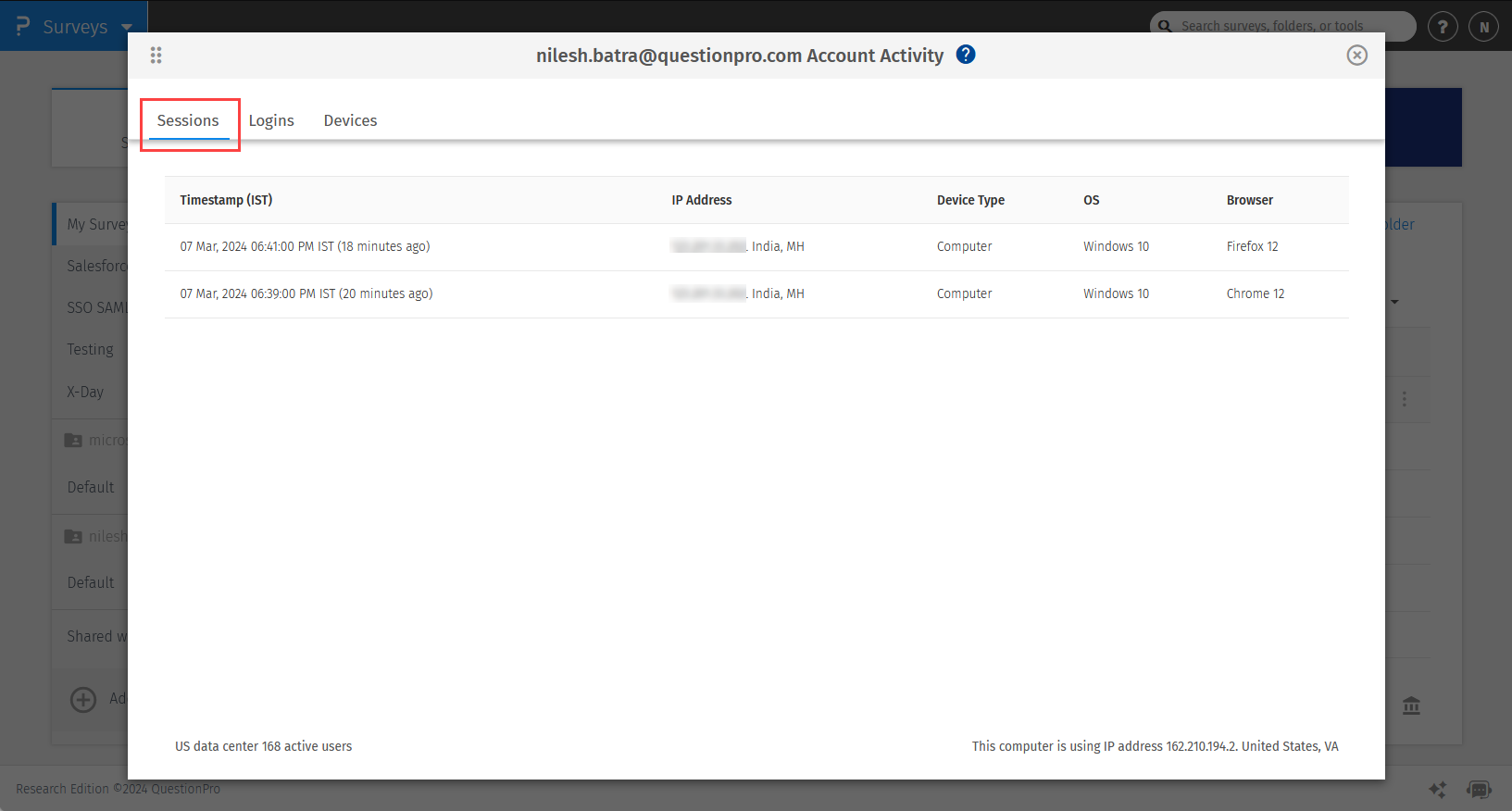1512x811 pixels.
Task: Click the drag handle dots in dialog header
Action: pos(156,56)
